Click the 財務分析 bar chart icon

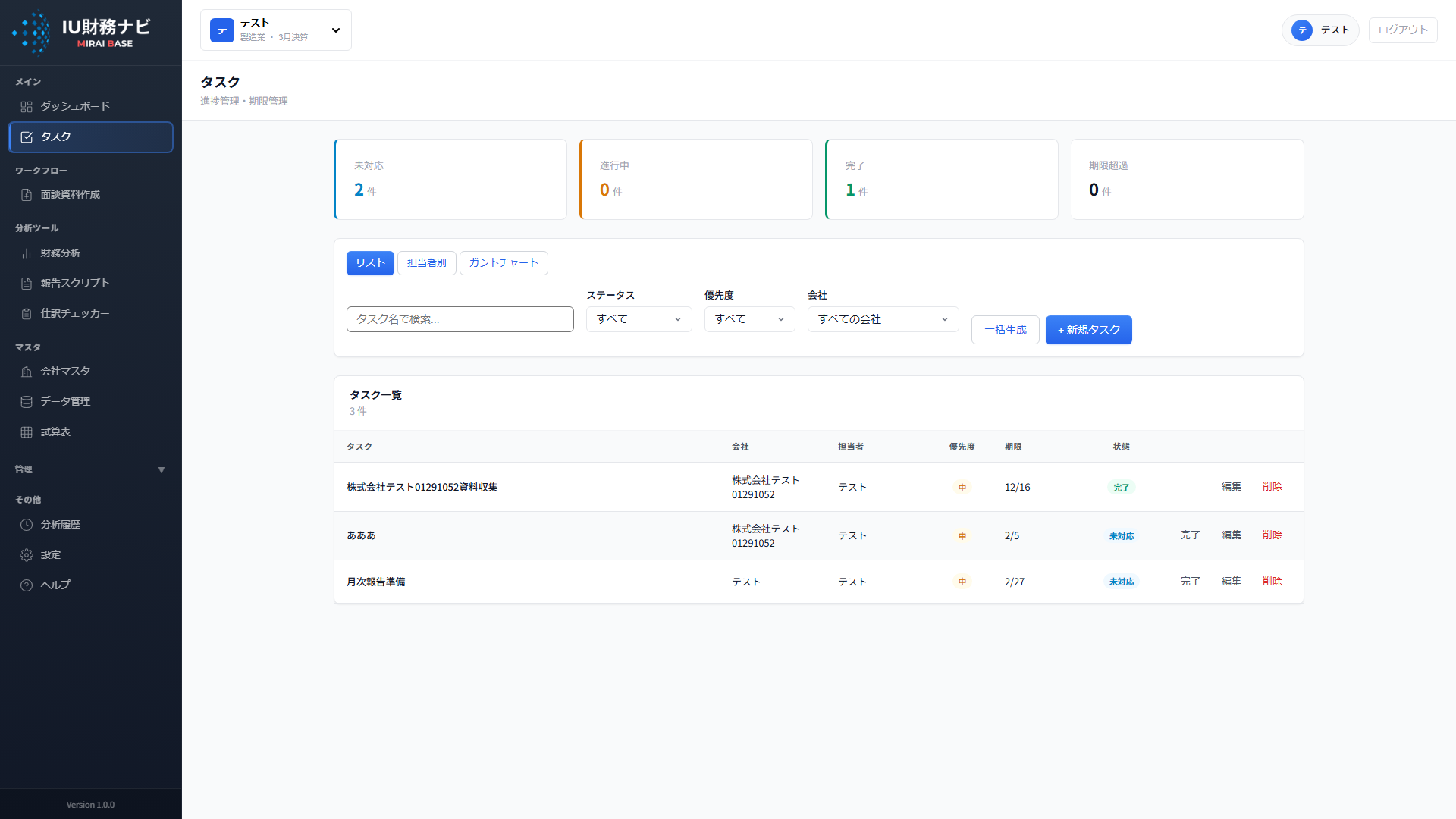click(27, 253)
